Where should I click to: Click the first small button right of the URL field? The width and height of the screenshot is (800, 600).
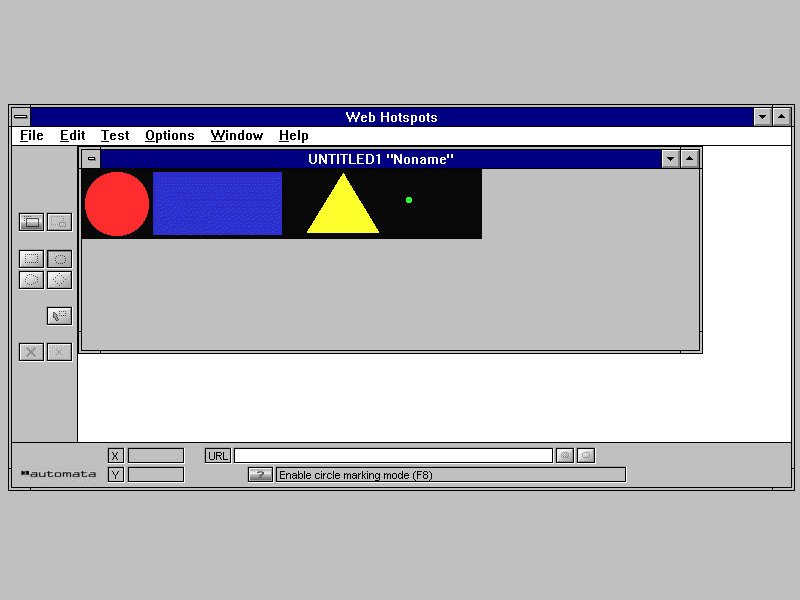click(x=565, y=456)
